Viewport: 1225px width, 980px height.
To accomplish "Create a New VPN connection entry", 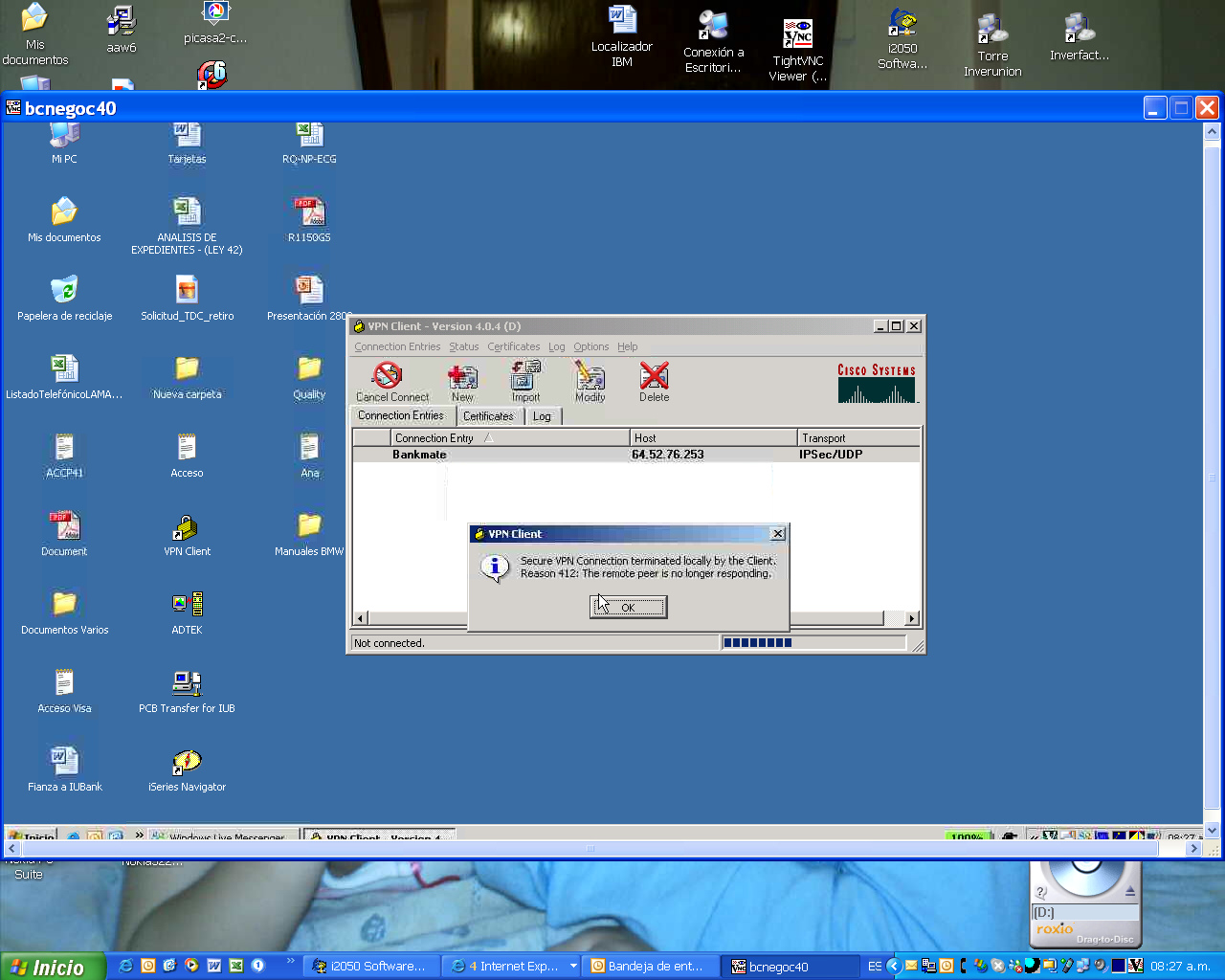I will (x=462, y=375).
